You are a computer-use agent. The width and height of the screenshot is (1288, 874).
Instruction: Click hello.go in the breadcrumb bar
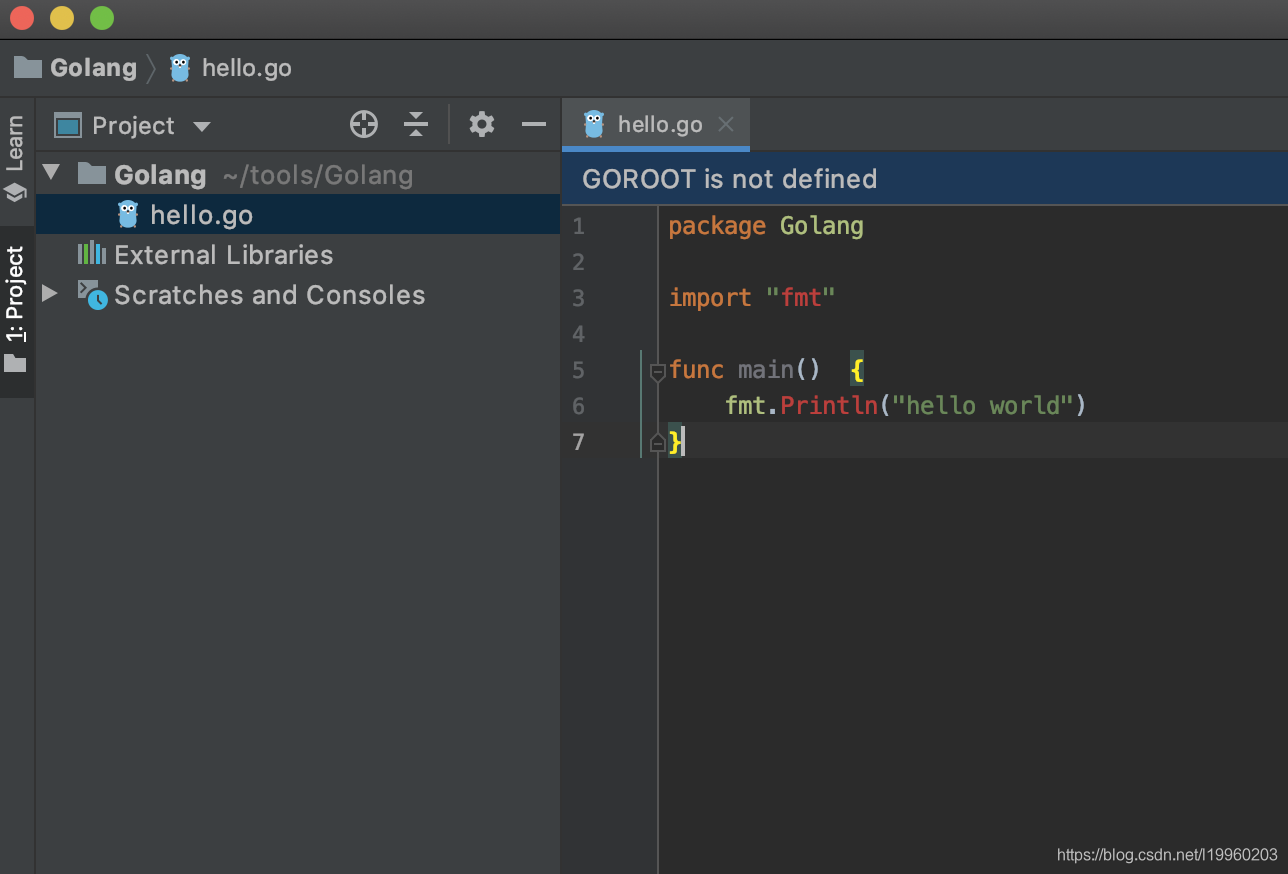247,68
